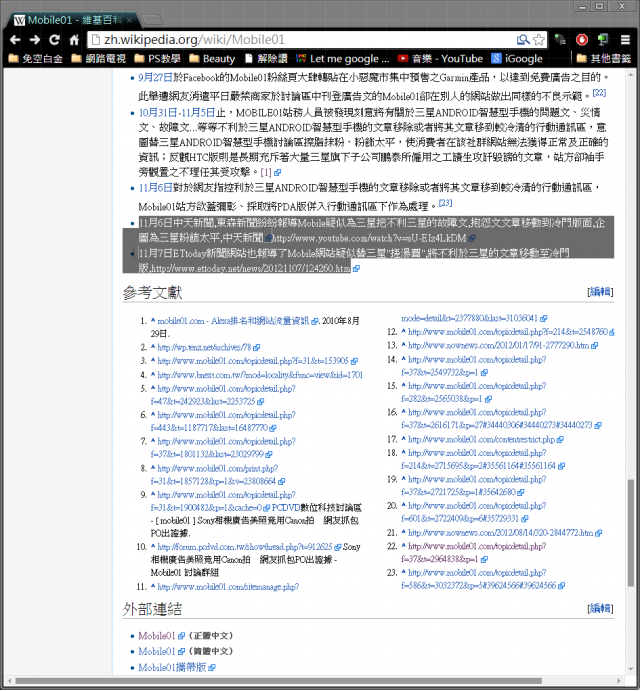This screenshot has width=640, height=691.
Task: Open the 免空白金 bookmark folder
Action: 36,59
